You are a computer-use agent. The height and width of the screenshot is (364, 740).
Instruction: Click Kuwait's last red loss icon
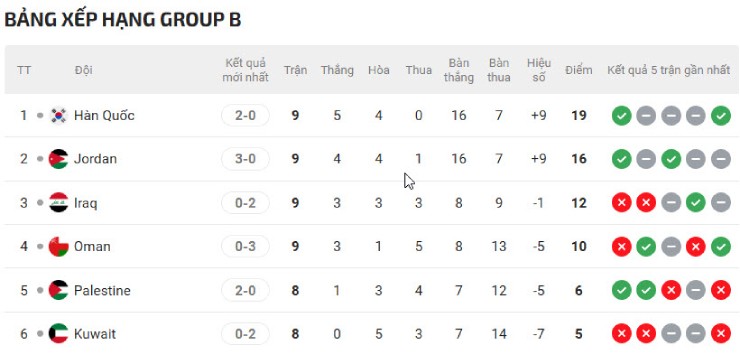721,334
